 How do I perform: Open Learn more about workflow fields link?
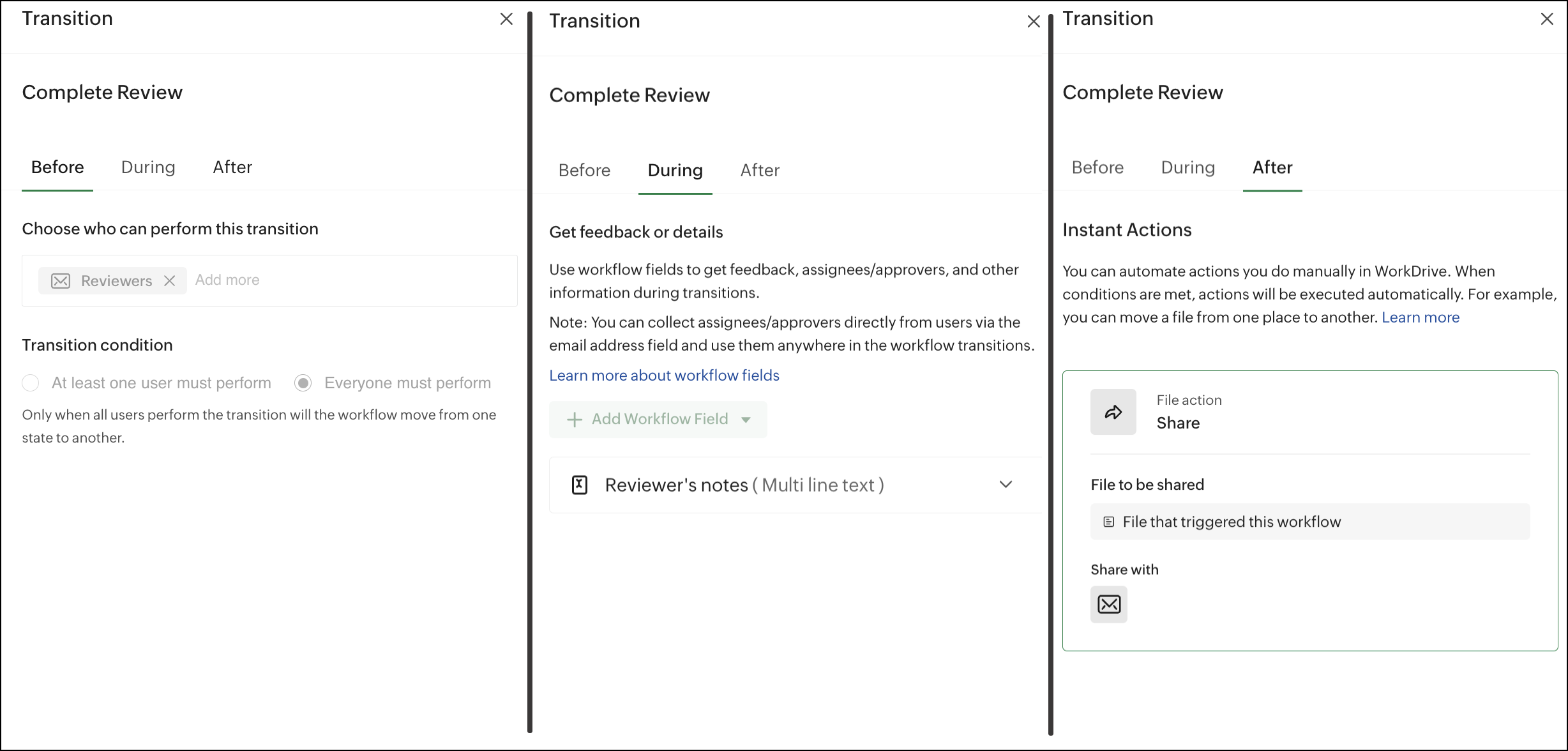[x=664, y=375]
